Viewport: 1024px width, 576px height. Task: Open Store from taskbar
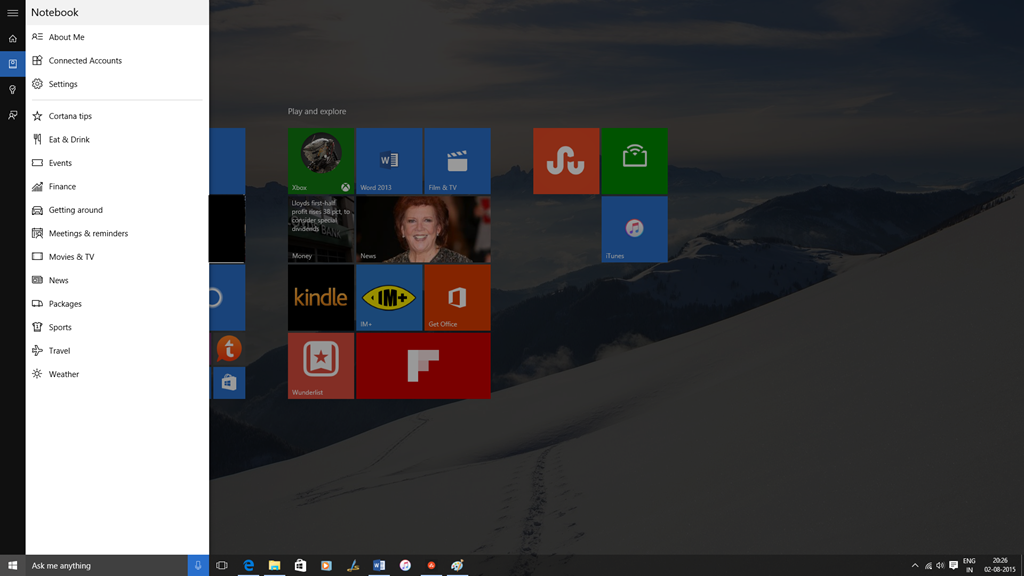pos(300,566)
